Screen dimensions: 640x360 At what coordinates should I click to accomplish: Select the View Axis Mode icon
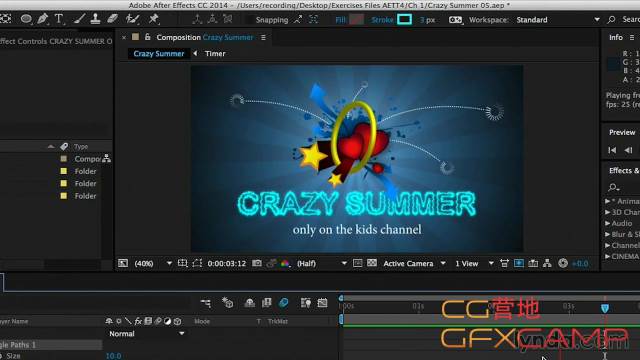coord(227,19)
